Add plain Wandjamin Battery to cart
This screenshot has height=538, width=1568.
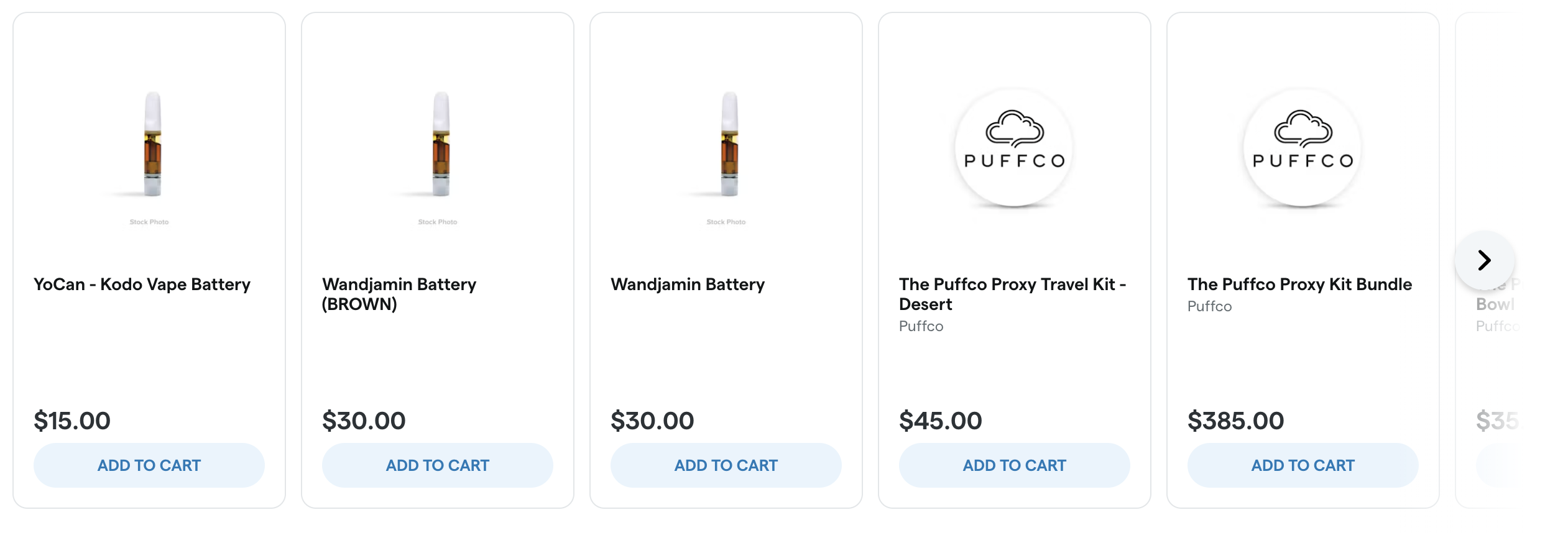726,465
